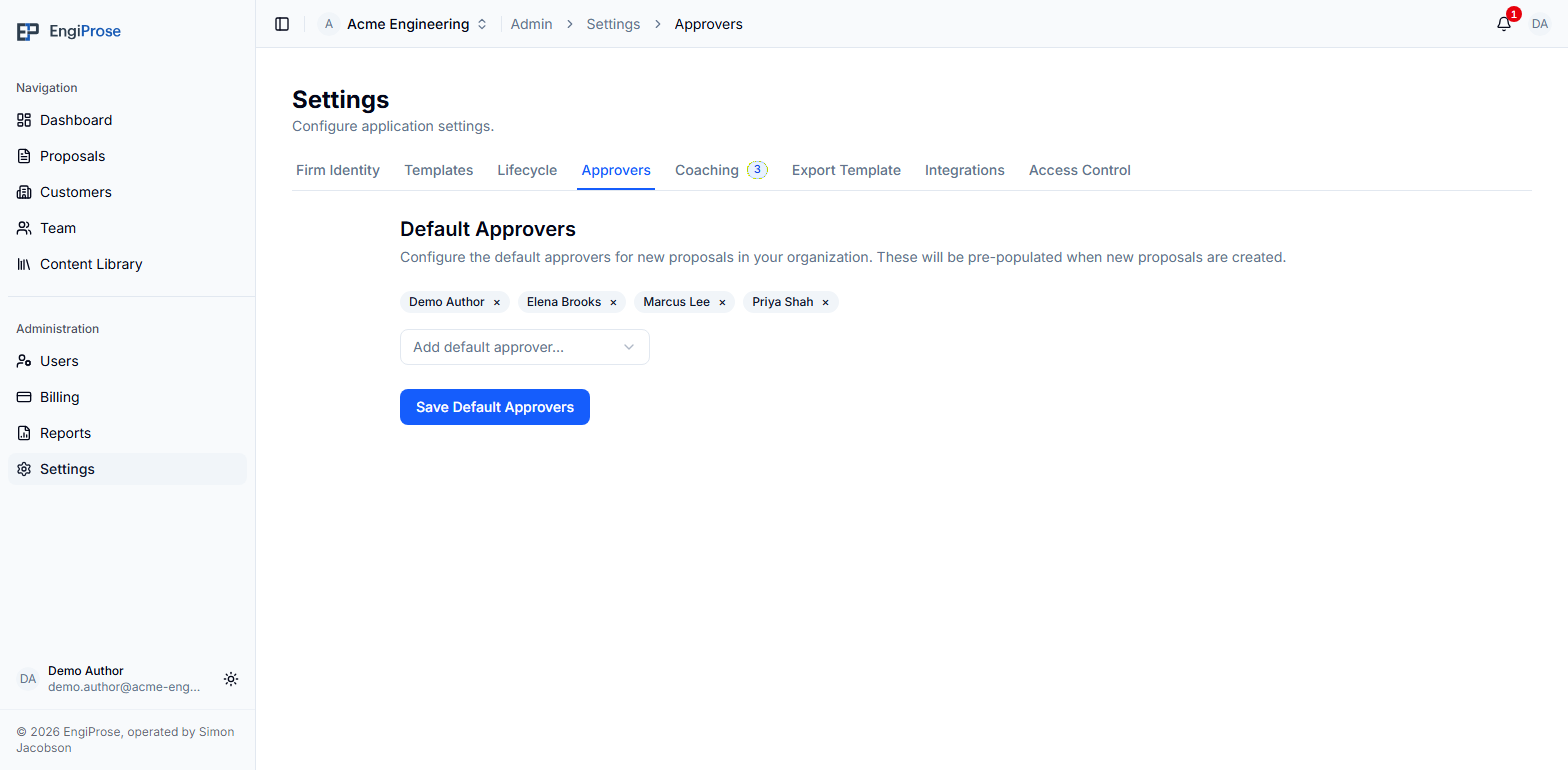Open Proposals in the sidebar
Screen dimensions: 1568x770
click(x=127, y=156)
